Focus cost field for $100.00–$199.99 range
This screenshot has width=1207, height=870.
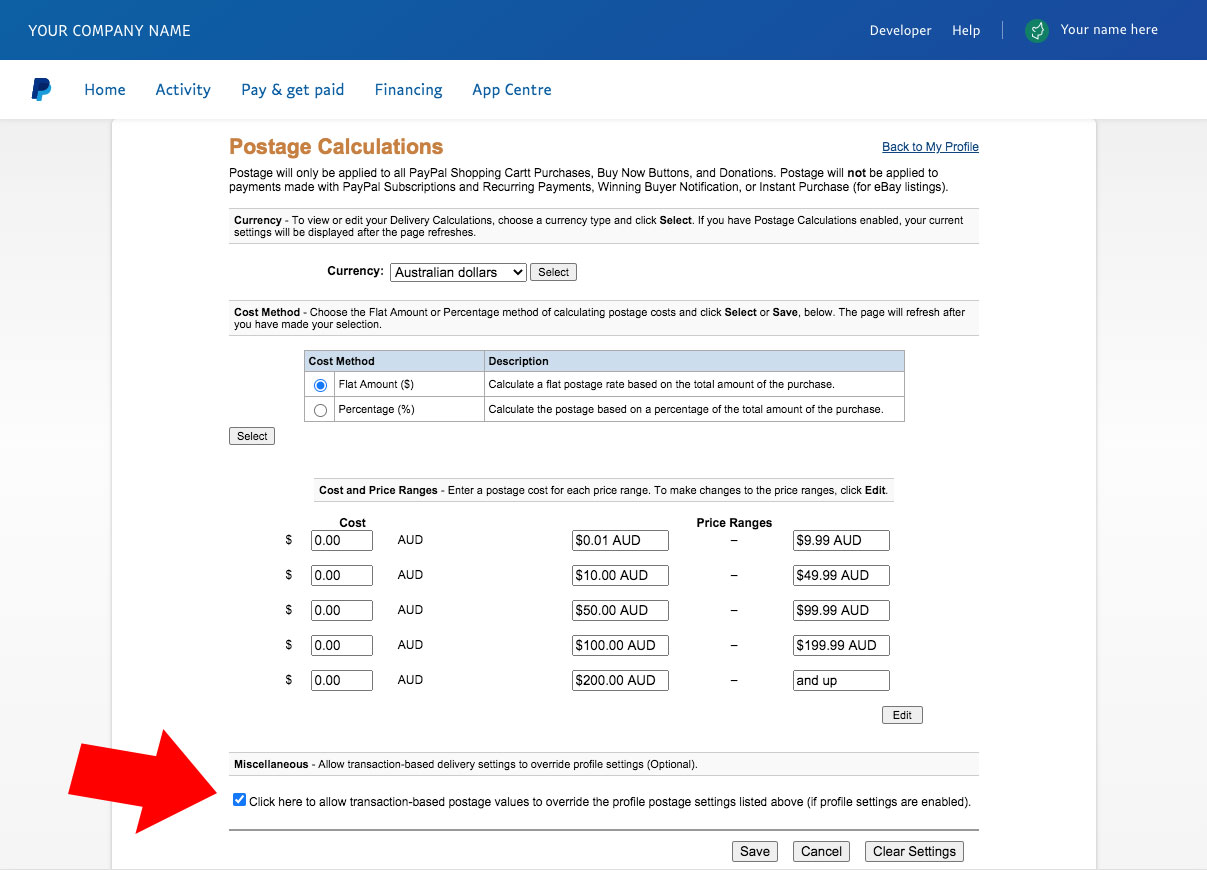pyautogui.click(x=342, y=645)
